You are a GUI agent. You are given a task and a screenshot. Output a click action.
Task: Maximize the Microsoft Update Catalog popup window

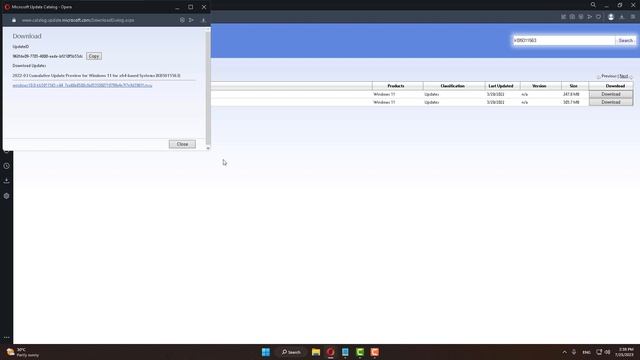191,7
